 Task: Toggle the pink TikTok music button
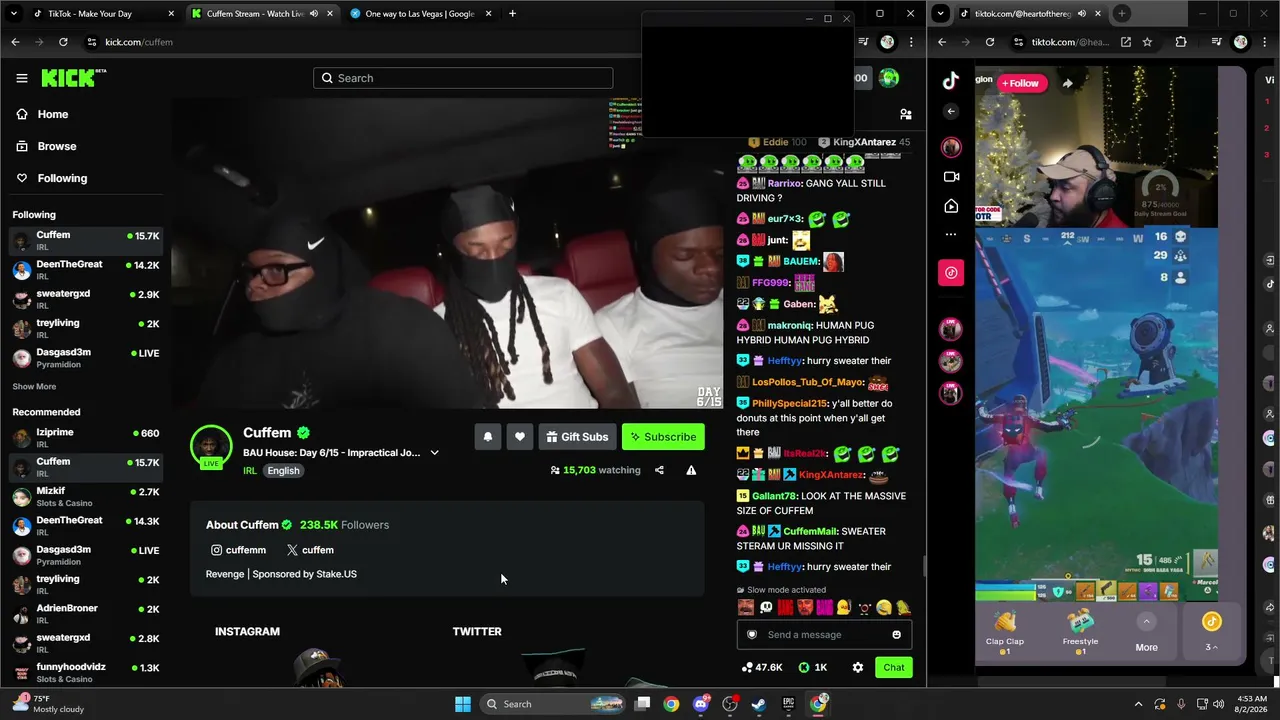[x=951, y=272]
